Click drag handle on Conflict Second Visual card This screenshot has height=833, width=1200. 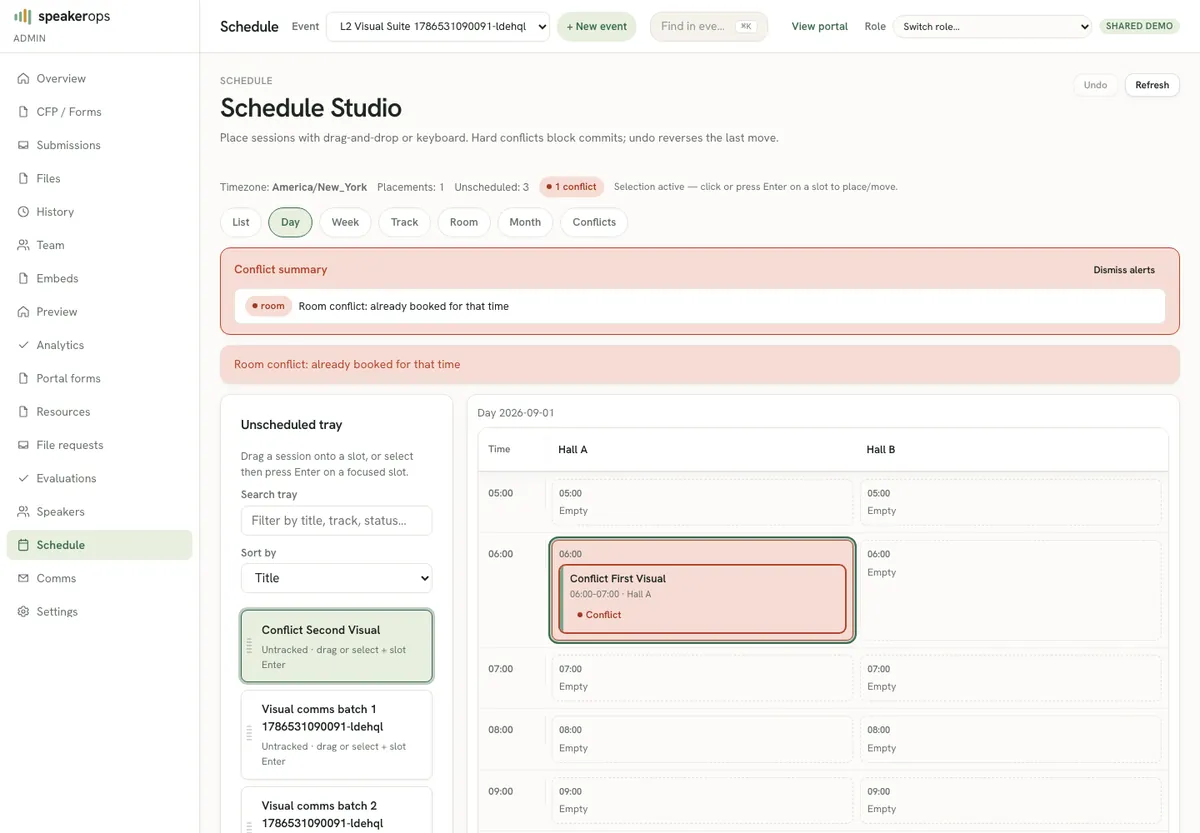point(249,646)
